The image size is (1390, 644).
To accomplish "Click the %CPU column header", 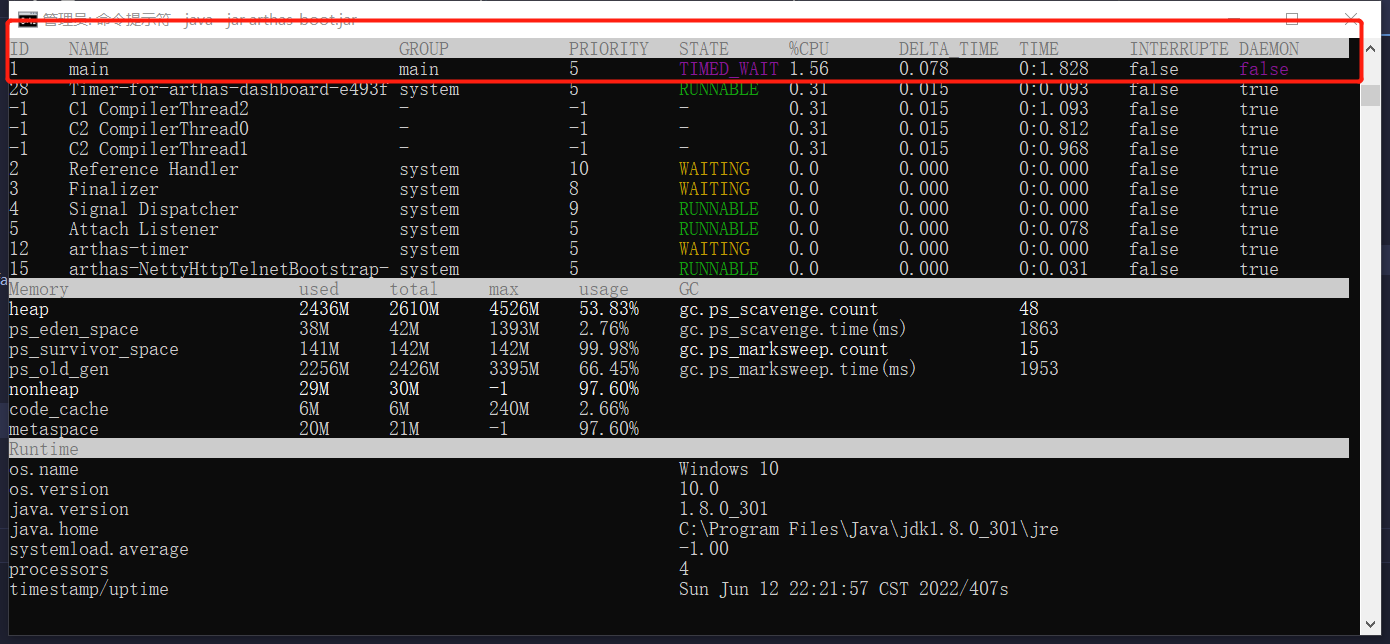I will point(809,49).
